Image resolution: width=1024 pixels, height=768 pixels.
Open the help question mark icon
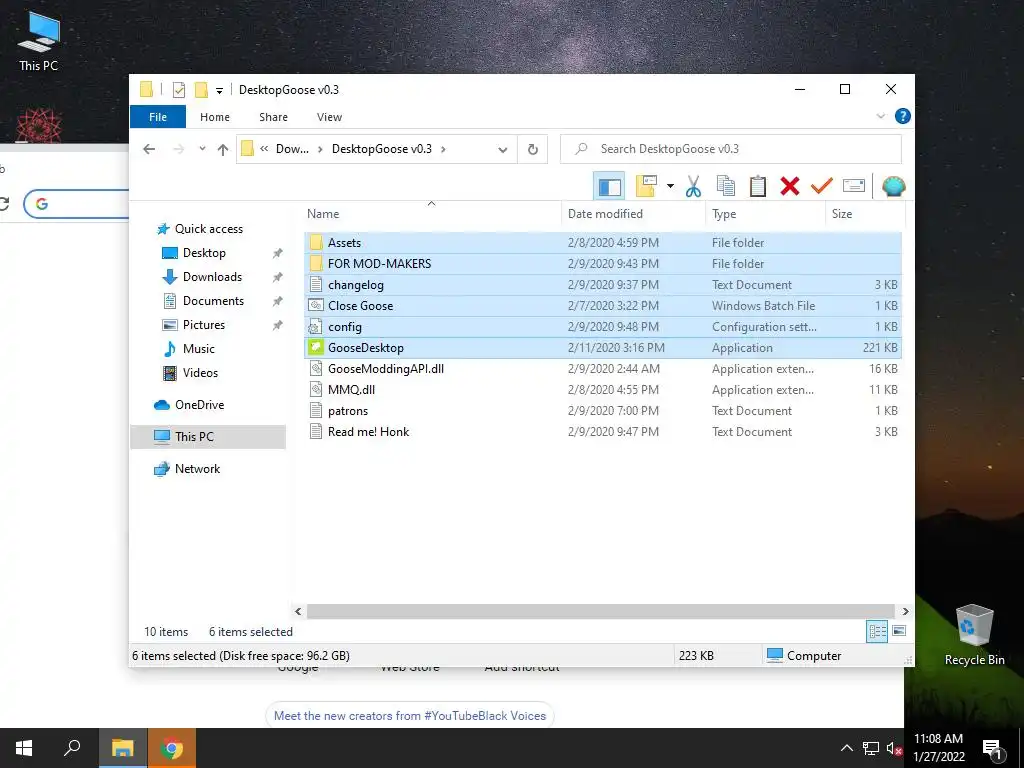pos(903,116)
